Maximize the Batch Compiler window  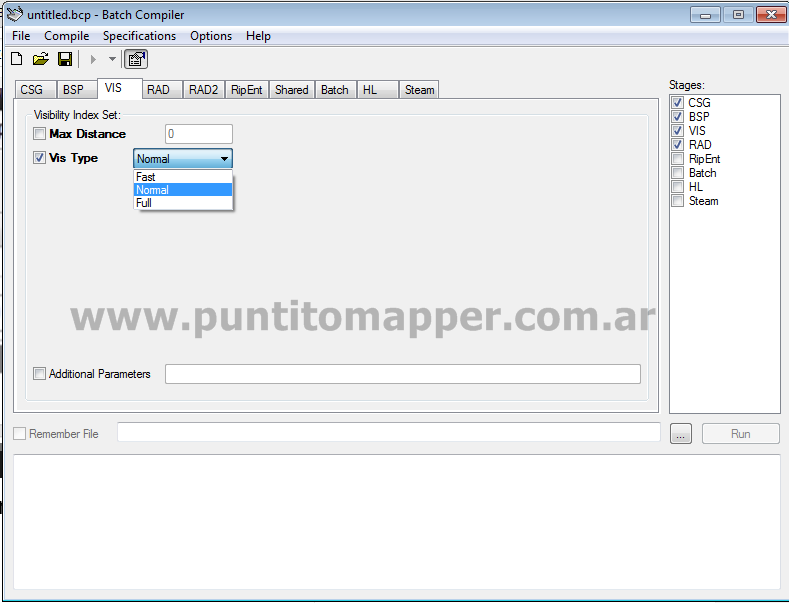pyautogui.click(x=738, y=15)
